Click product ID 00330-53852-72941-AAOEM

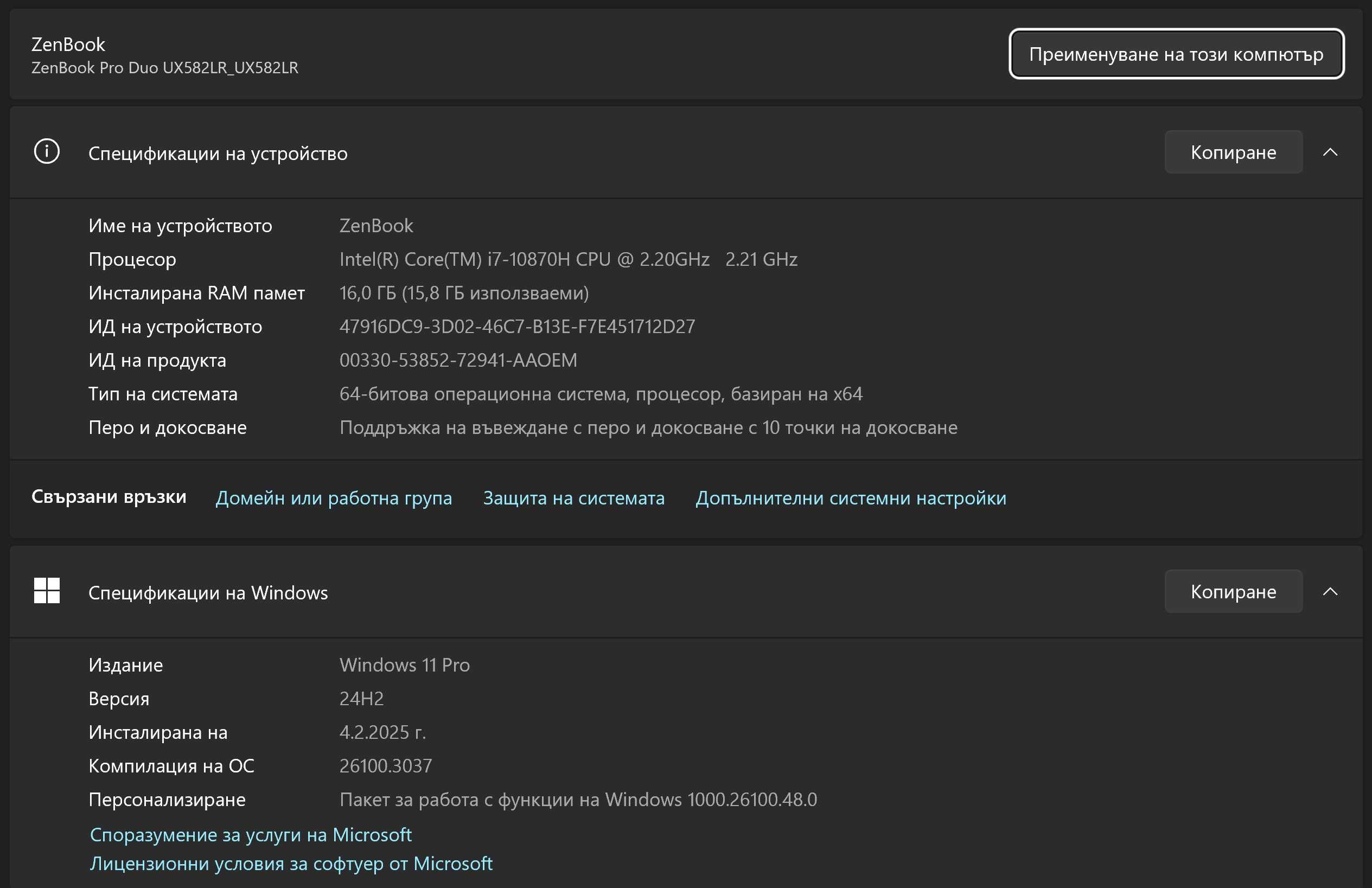point(458,360)
